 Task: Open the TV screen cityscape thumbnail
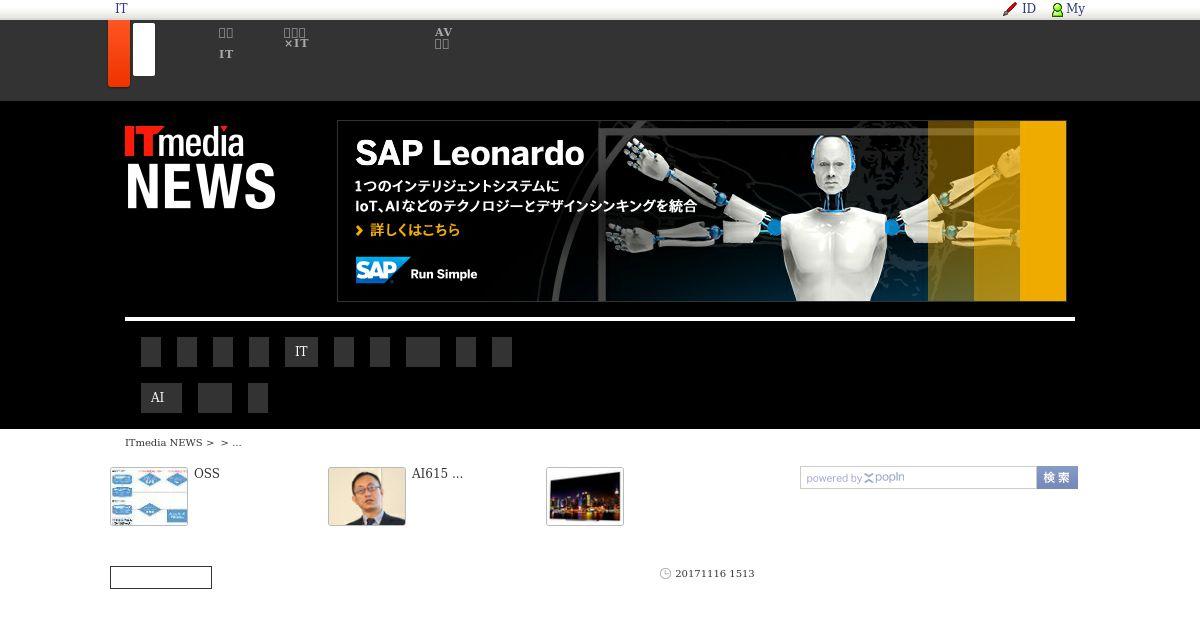coord(585,496)
